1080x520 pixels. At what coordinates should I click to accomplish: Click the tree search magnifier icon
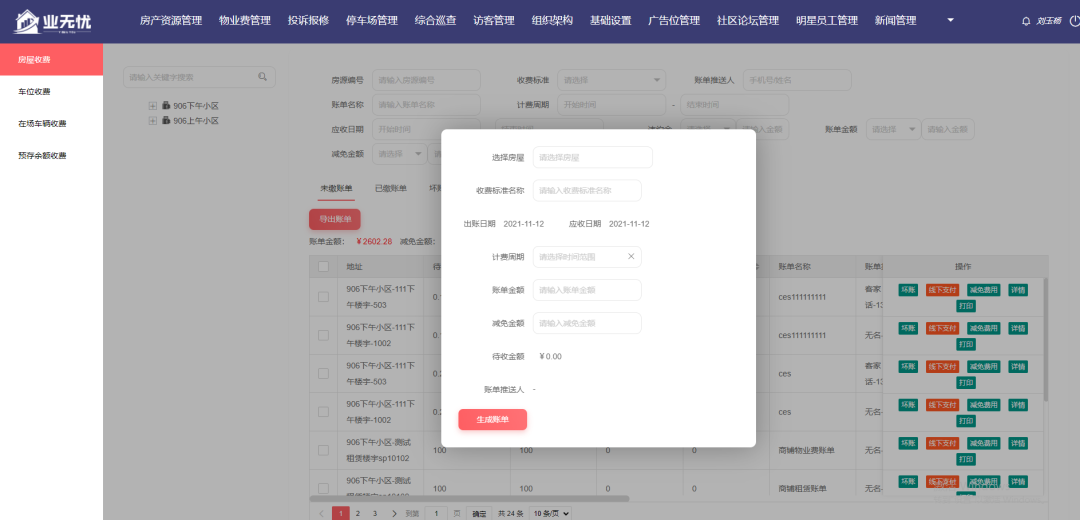tap(262, 77)
